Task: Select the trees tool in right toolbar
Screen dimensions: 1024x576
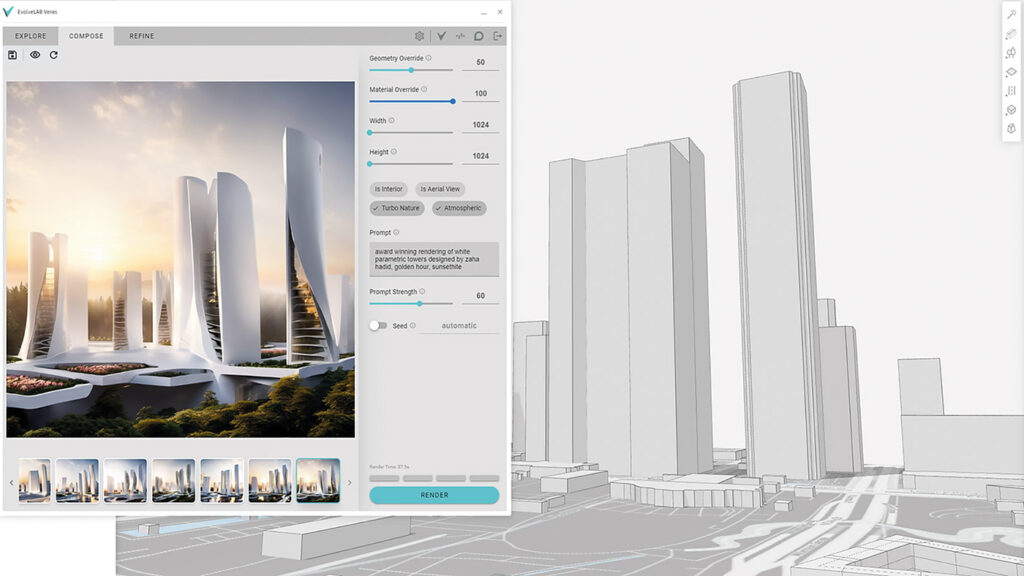Action: tap(1011, 52)
